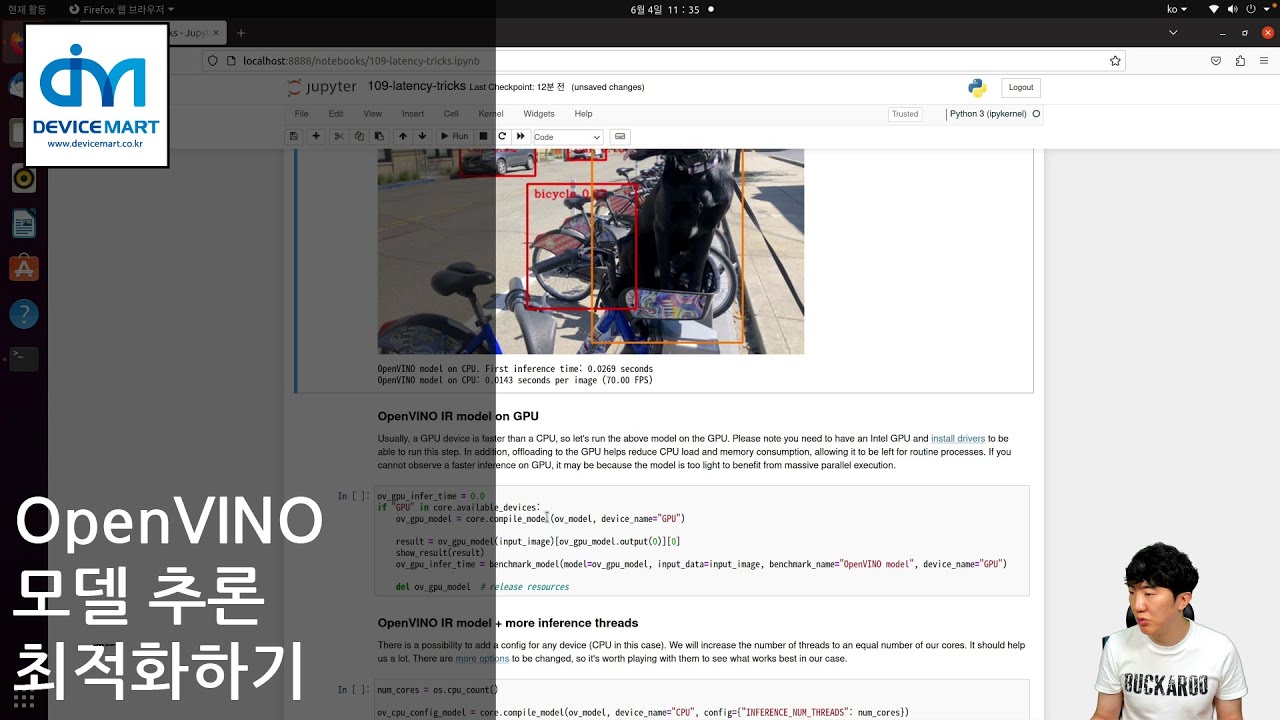
Task: Open the Firefox application hamburger menu
Action: click(1264, 60)
